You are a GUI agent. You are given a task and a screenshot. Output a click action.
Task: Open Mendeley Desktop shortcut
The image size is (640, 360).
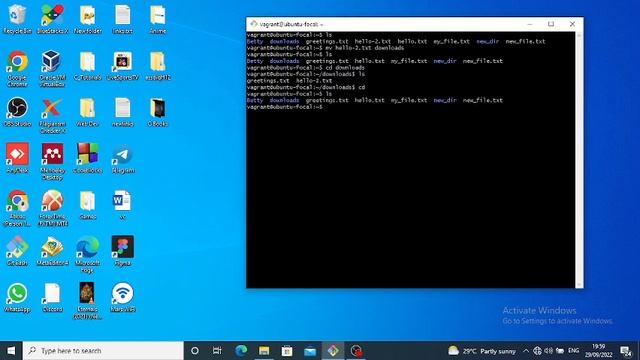(52, 161)
